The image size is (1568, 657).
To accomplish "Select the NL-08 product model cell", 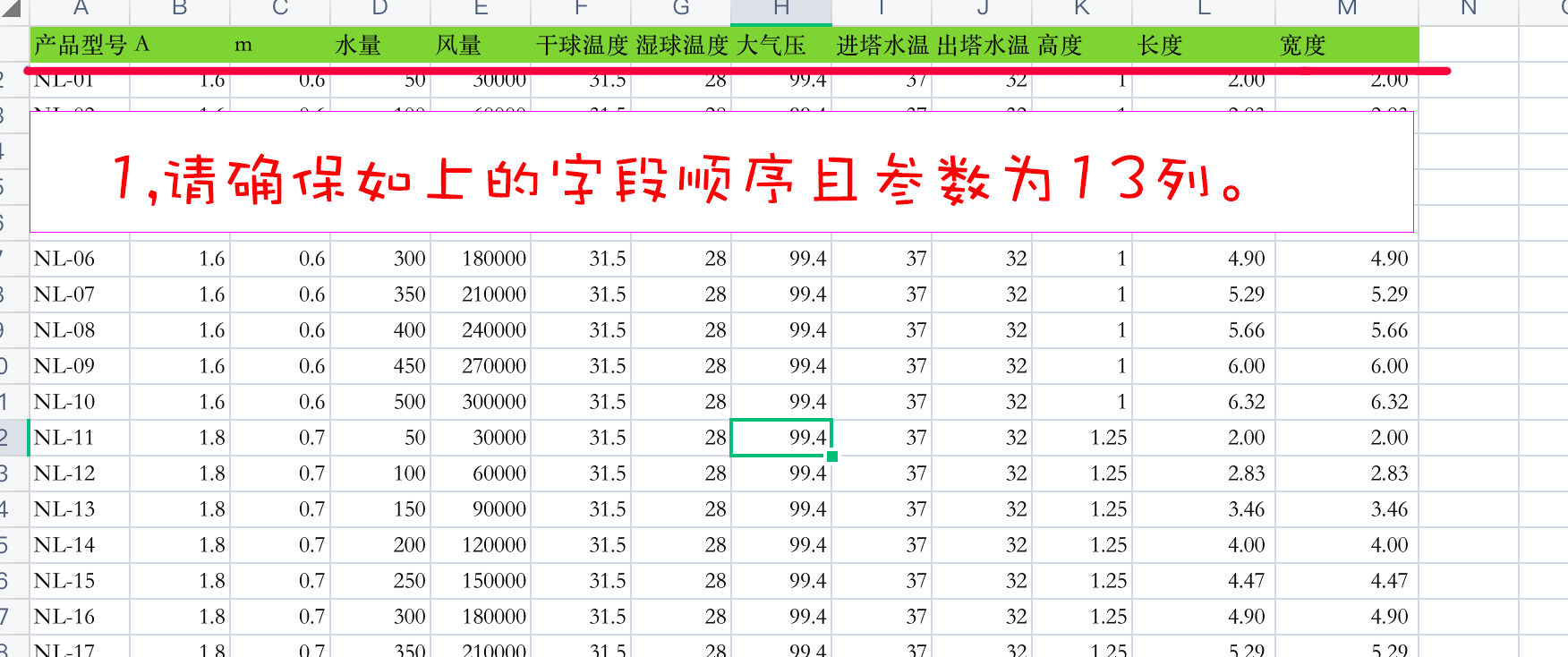I will (x=80, y=330).
